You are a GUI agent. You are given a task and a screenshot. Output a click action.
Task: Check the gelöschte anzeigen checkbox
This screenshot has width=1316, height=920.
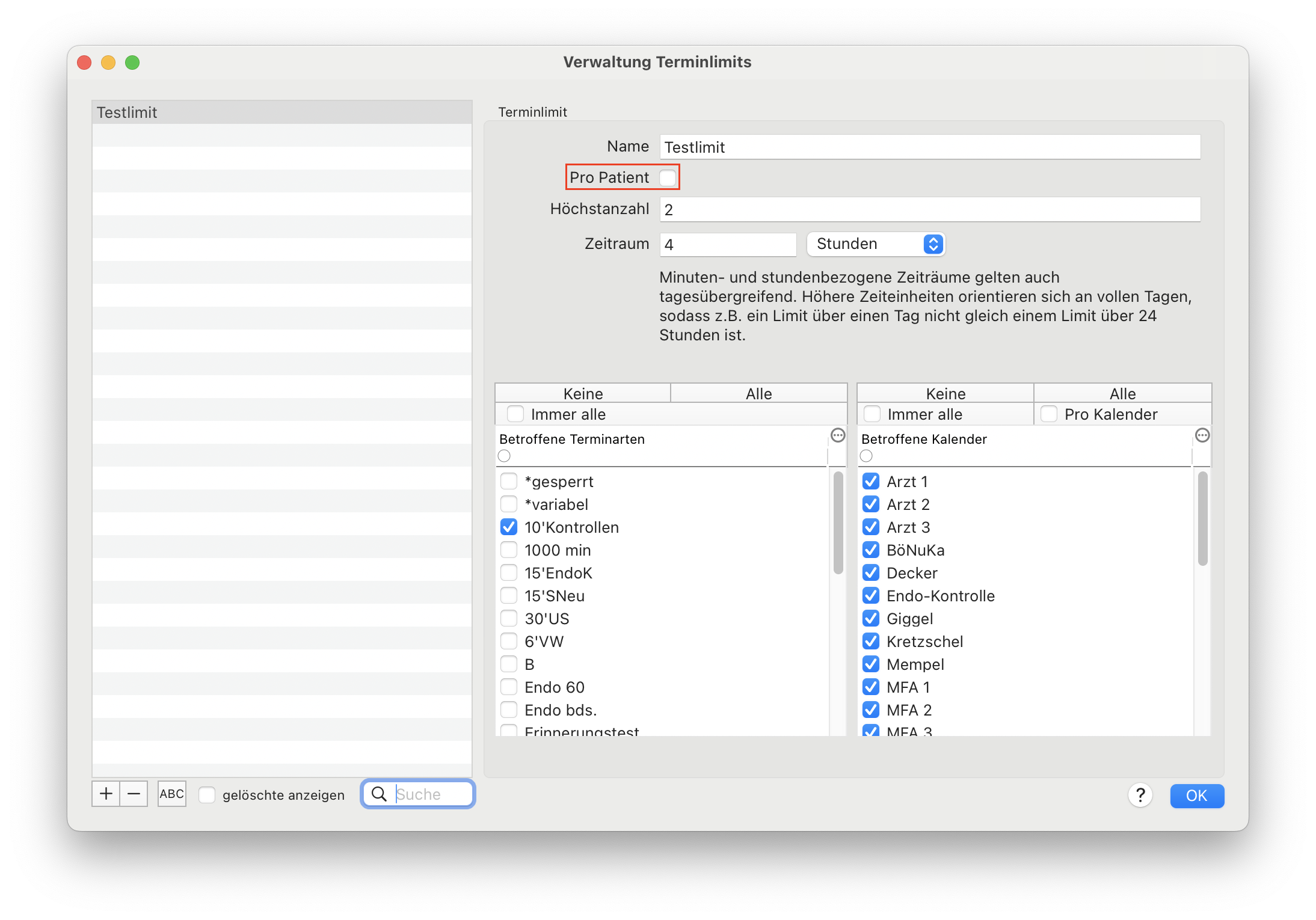(207, 794)
